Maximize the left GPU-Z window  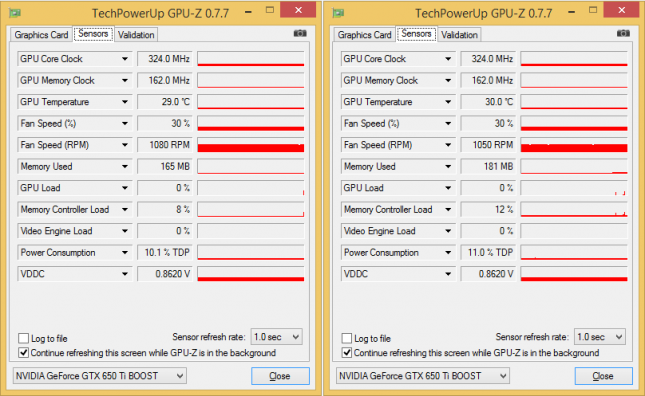click(x=269, y=10)
